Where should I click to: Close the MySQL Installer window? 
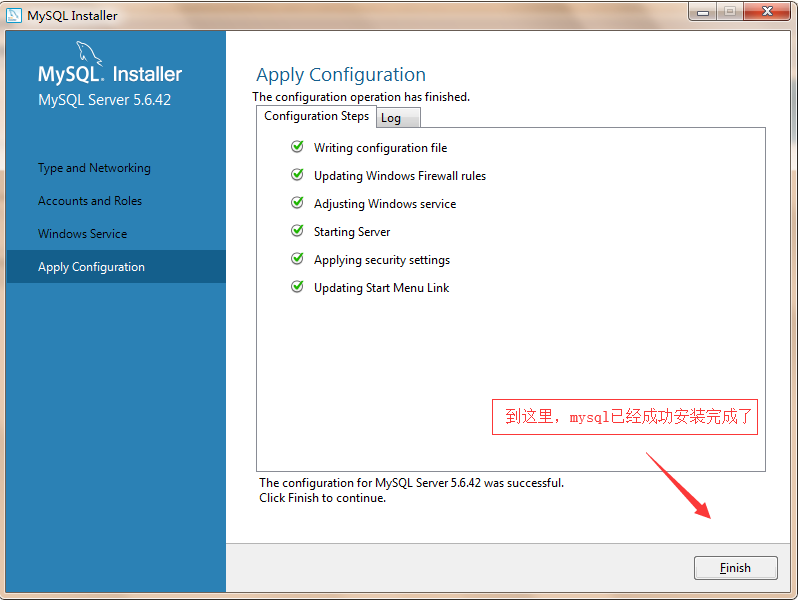[x=767, y=11]
